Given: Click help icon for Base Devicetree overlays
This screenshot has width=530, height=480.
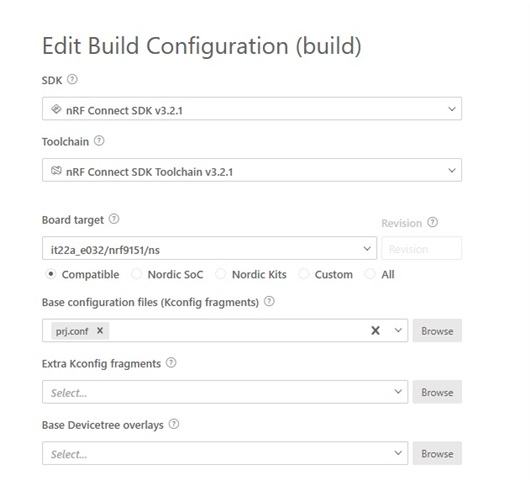Looking at the screenshot, I should click(174, 424).
